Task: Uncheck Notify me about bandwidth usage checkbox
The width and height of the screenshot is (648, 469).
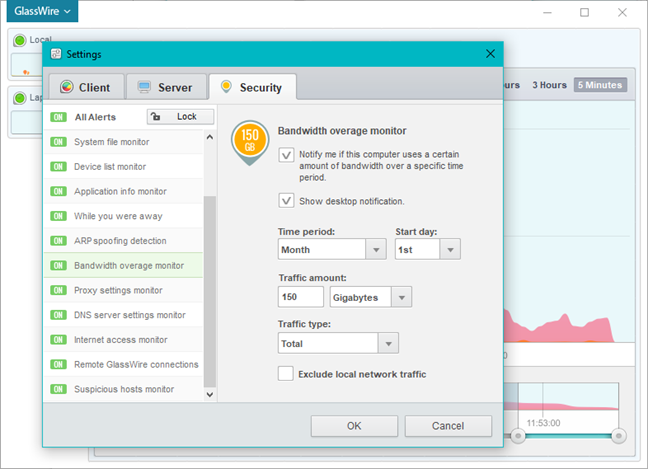Action: click(286, 155)
